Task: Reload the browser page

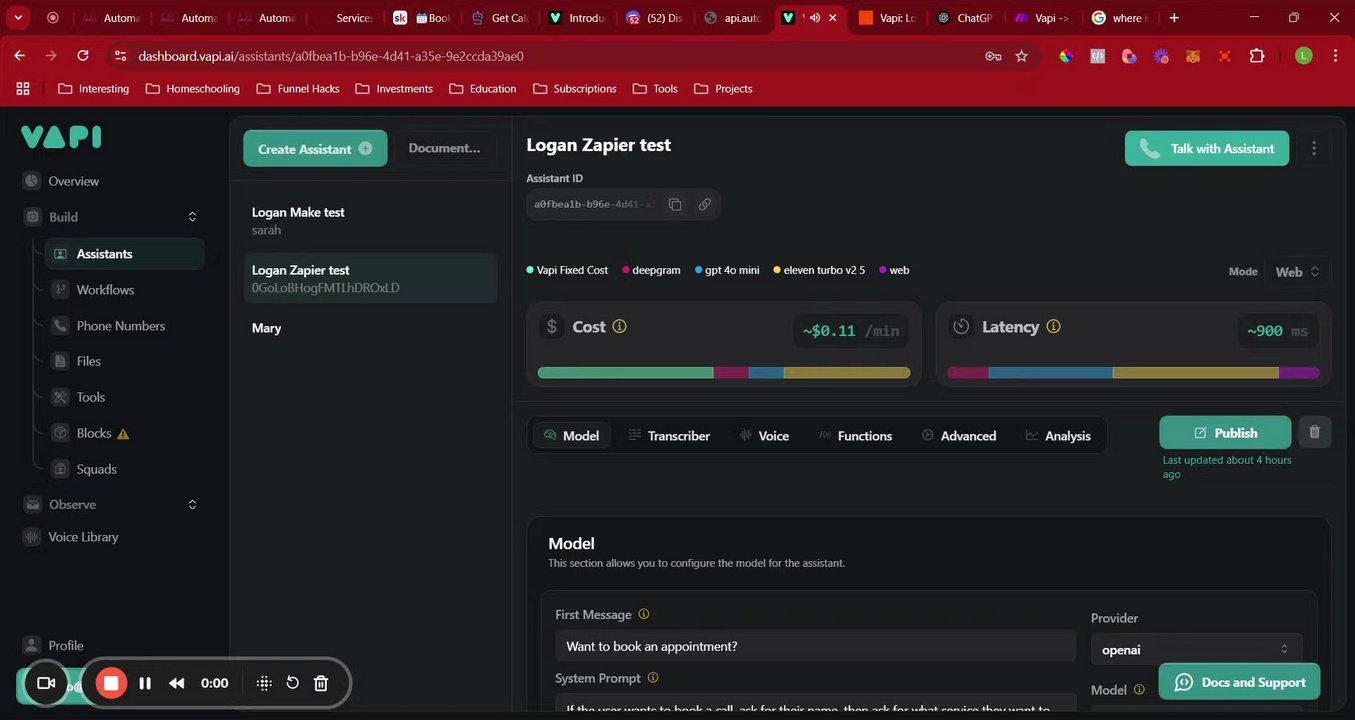Action: point(83,56)
